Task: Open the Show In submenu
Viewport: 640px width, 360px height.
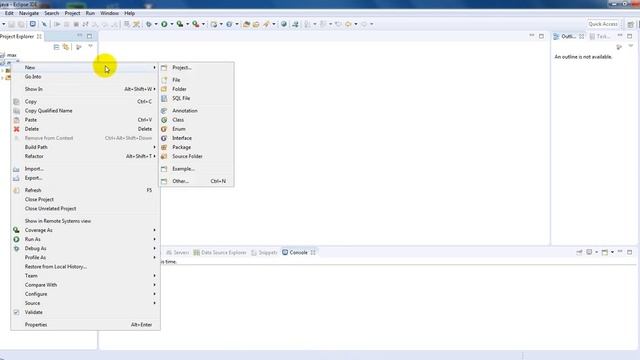Action: pos(85,89)
